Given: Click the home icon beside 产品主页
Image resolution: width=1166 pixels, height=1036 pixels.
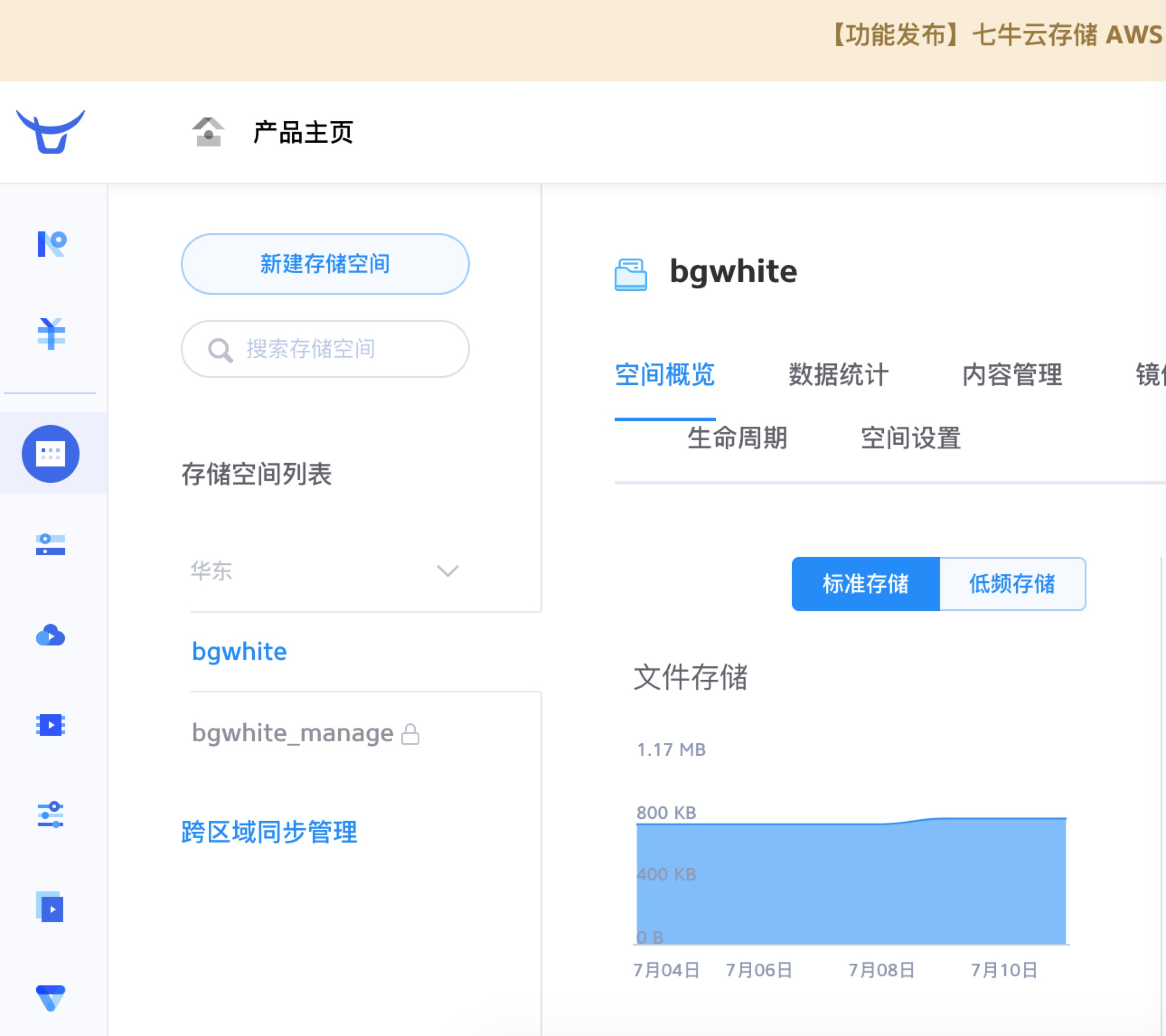Looking at the screenshot, I should (x=208, y=132).
